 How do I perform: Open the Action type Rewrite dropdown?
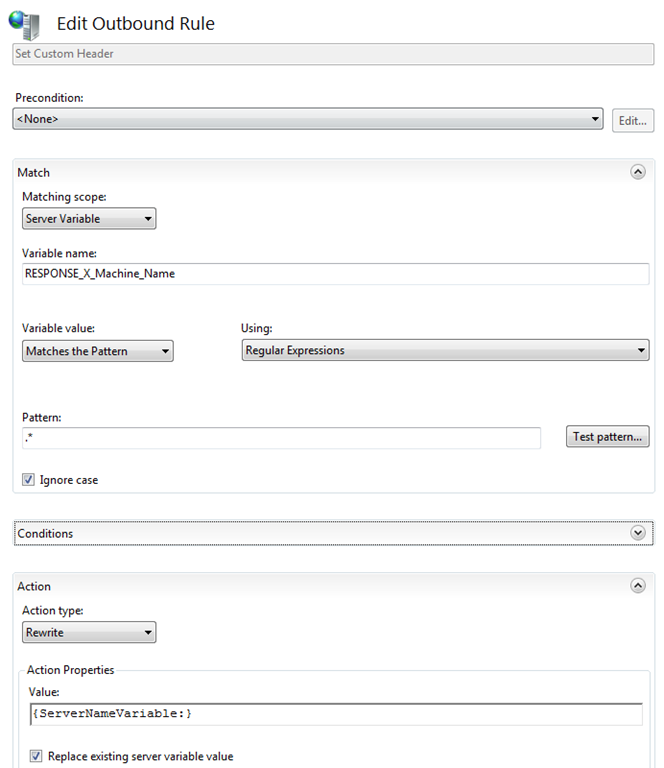89,632
